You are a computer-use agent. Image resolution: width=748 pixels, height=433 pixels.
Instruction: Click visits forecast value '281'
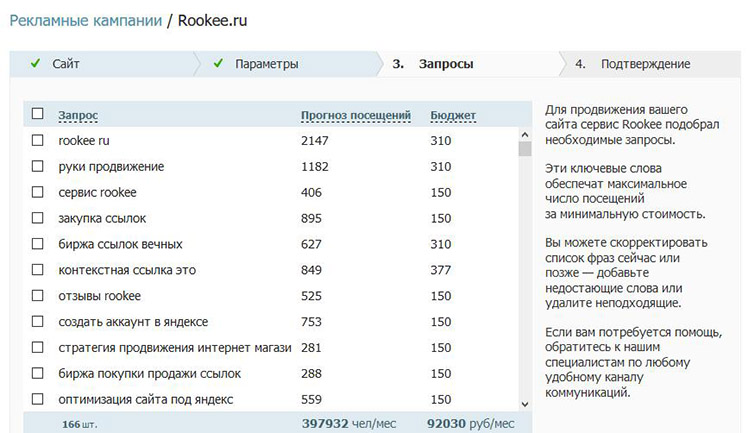point(312,348)
